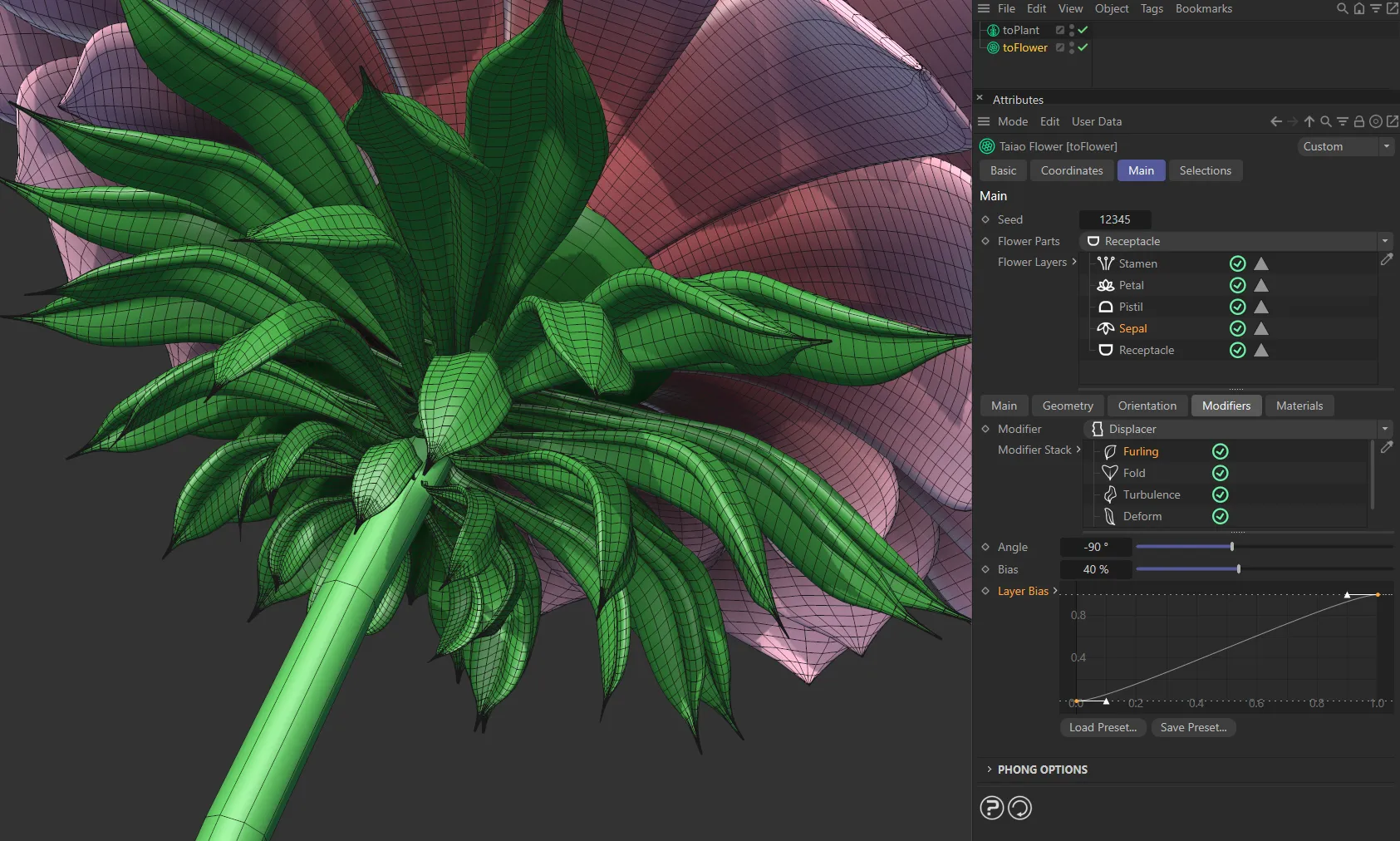Click the lock icon in the Attributes toolbar
Viewport: 1400px width, 841px height.
[1358, 121]
